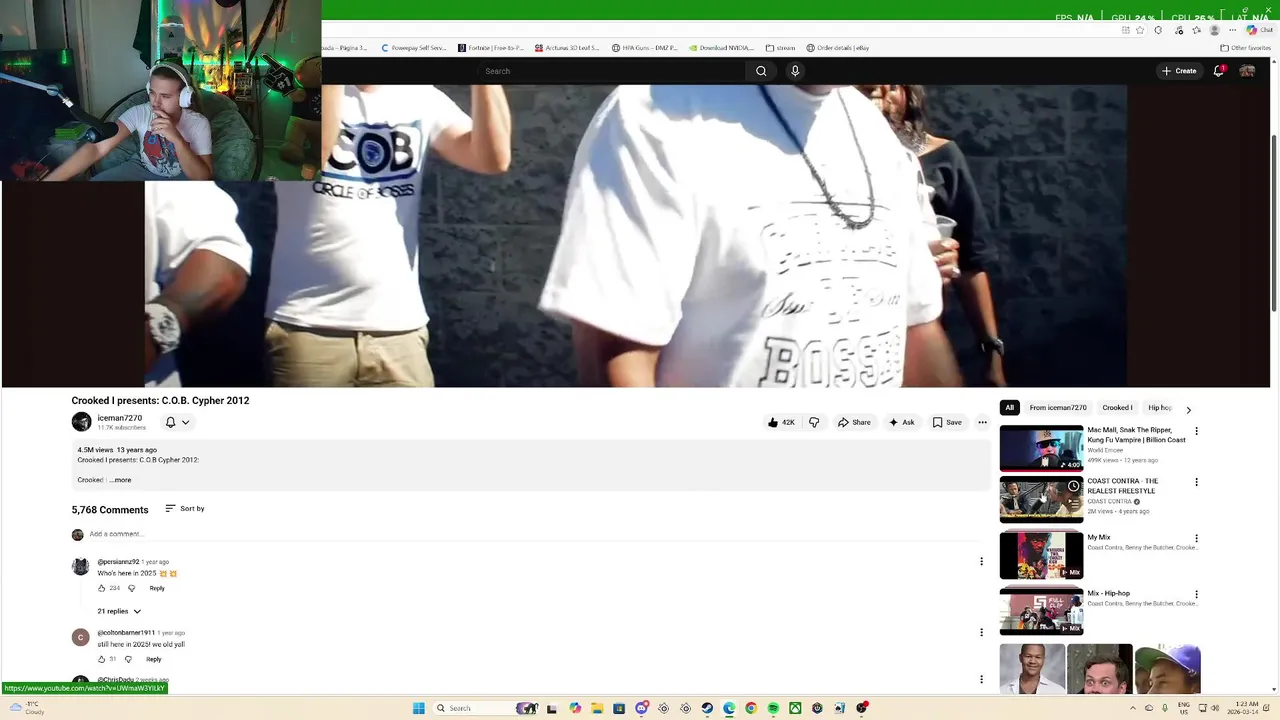Open Windows Start menu
1280x720 pixels.
point(418,708)
